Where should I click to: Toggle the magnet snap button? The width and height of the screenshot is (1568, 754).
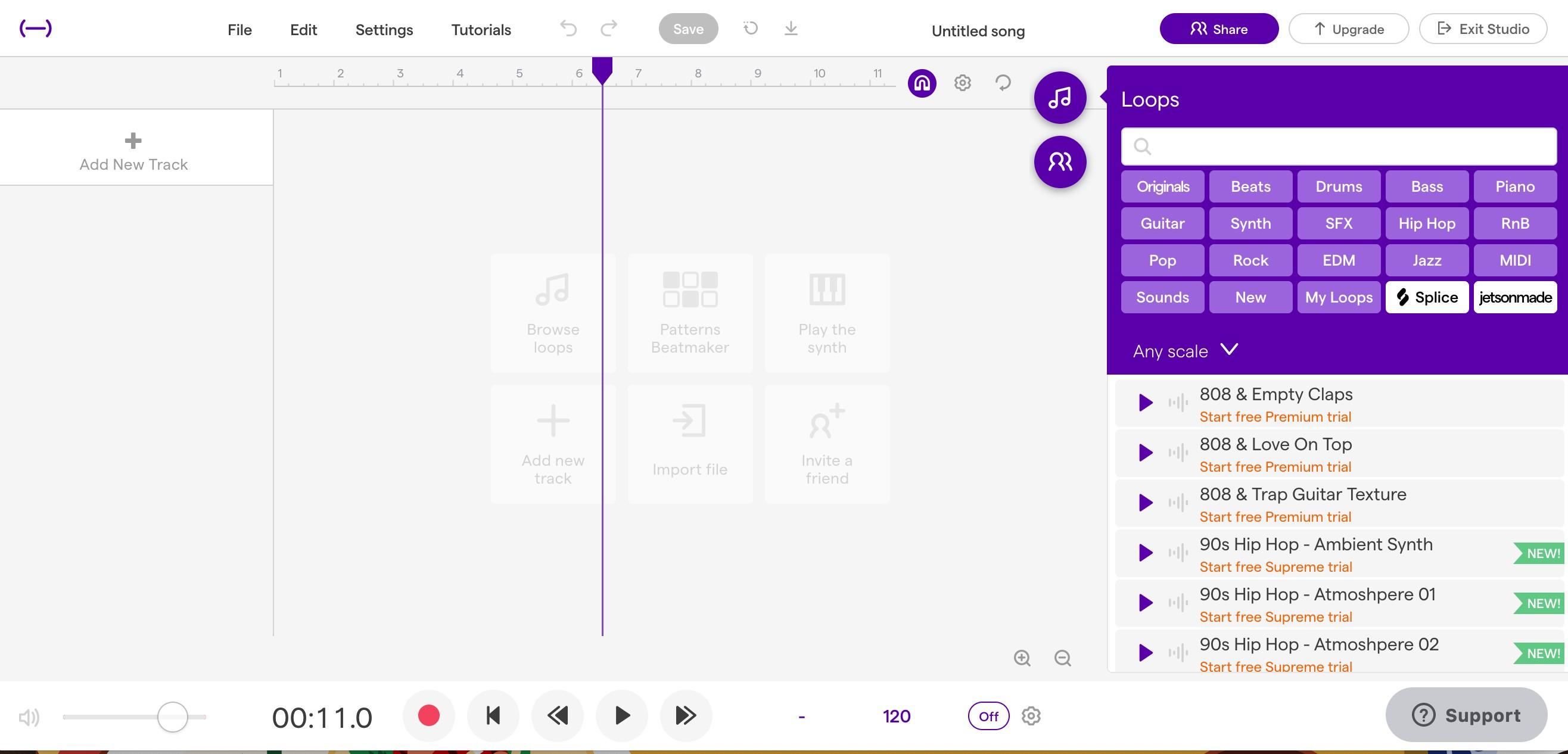922,83
